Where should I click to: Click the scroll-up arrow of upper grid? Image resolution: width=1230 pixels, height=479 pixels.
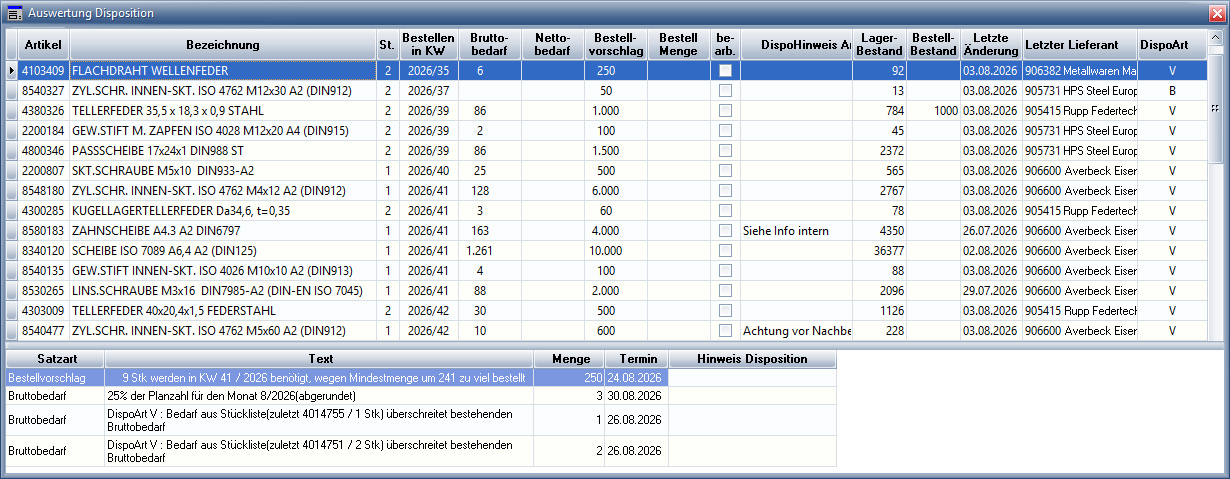1215,38
